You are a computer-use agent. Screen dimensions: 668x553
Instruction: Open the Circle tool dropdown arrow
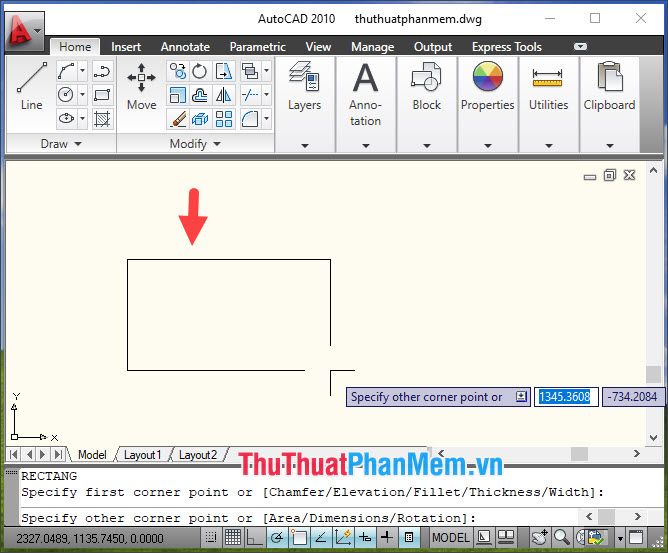tap(83, 94)
